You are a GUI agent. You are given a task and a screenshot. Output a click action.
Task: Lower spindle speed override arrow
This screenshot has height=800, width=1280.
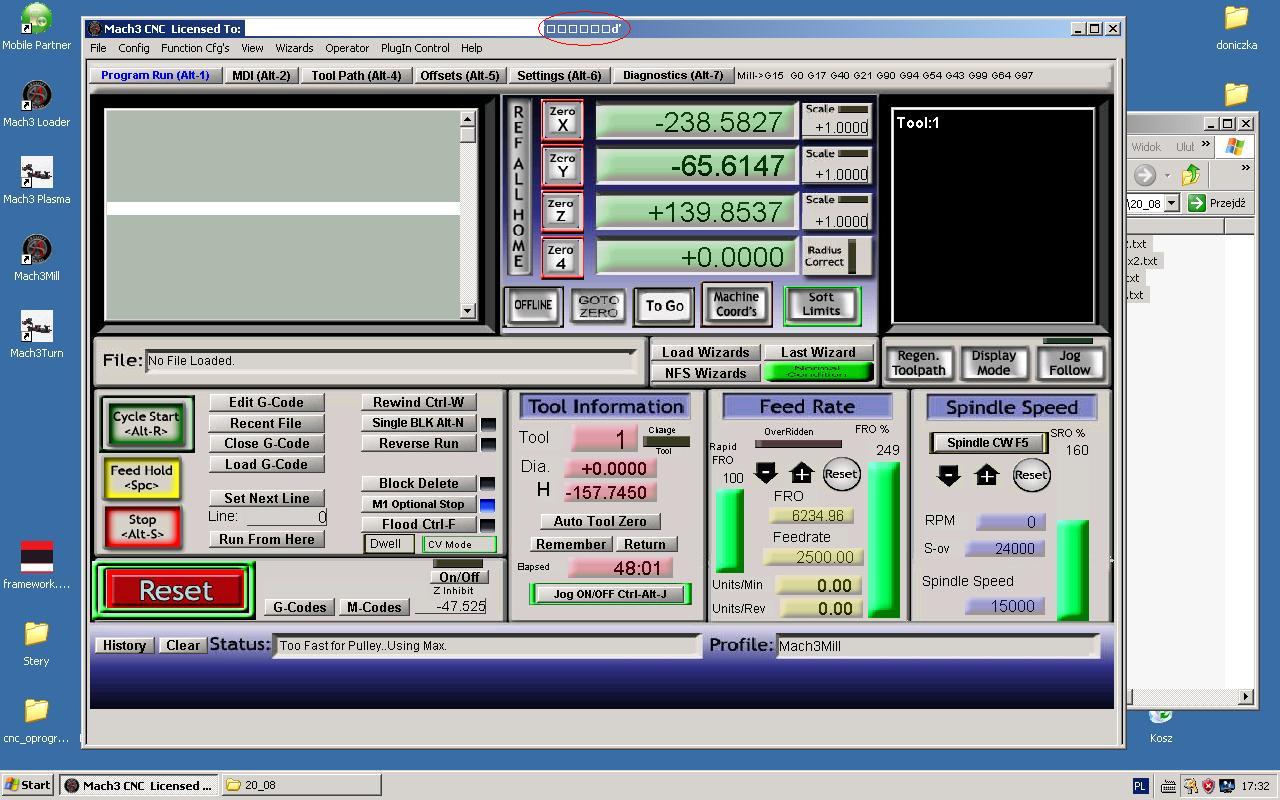tap(949, 475)
